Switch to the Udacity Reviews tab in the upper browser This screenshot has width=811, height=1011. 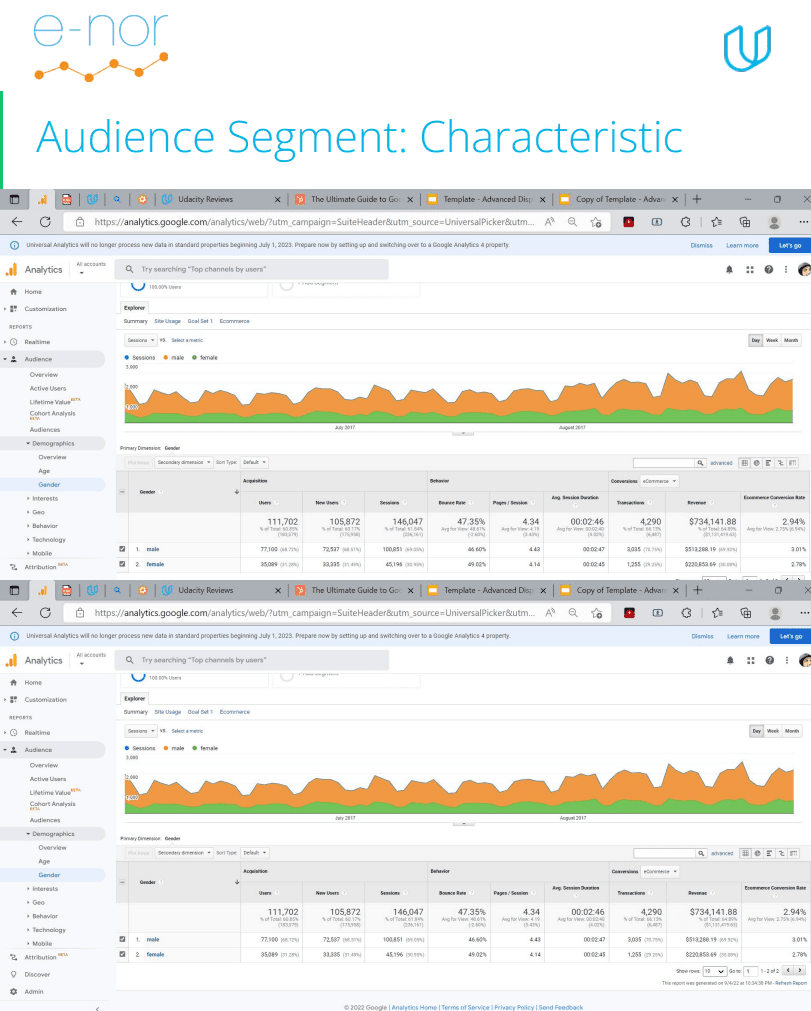point(220,199)
